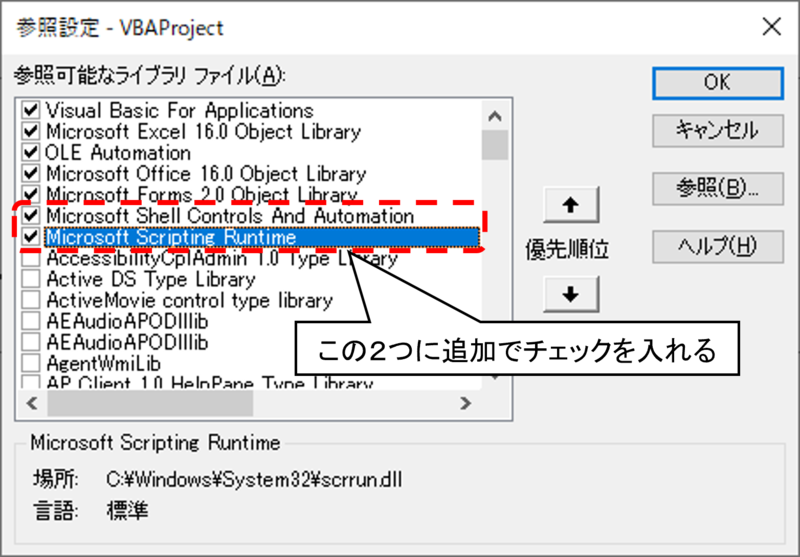Uncheck Microsoft Office 16.0 Object Library
This screenshot has width=800, height=557.
coord(31,173)
